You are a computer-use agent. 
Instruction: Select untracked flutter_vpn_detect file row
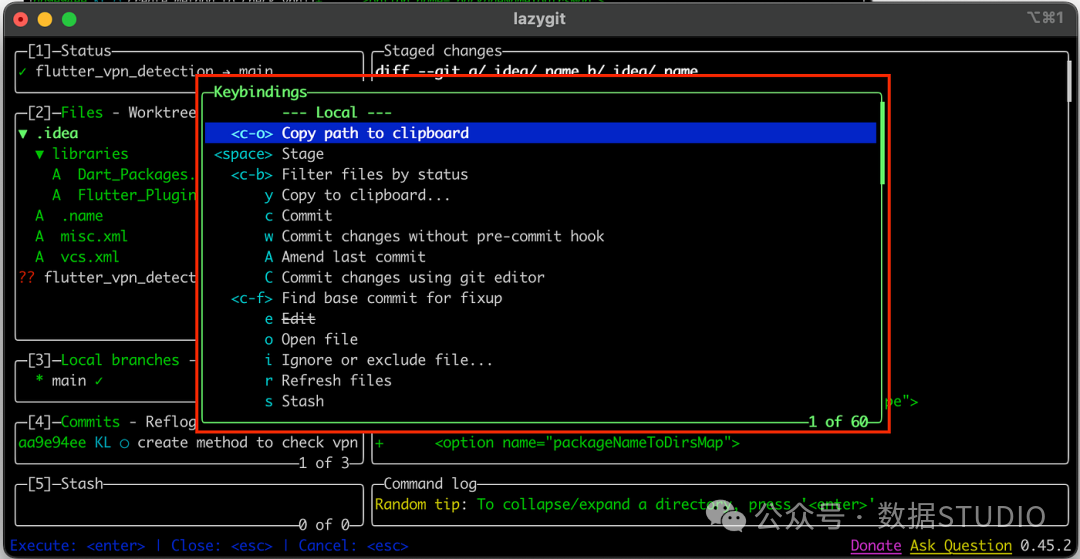tap(107, 277)
